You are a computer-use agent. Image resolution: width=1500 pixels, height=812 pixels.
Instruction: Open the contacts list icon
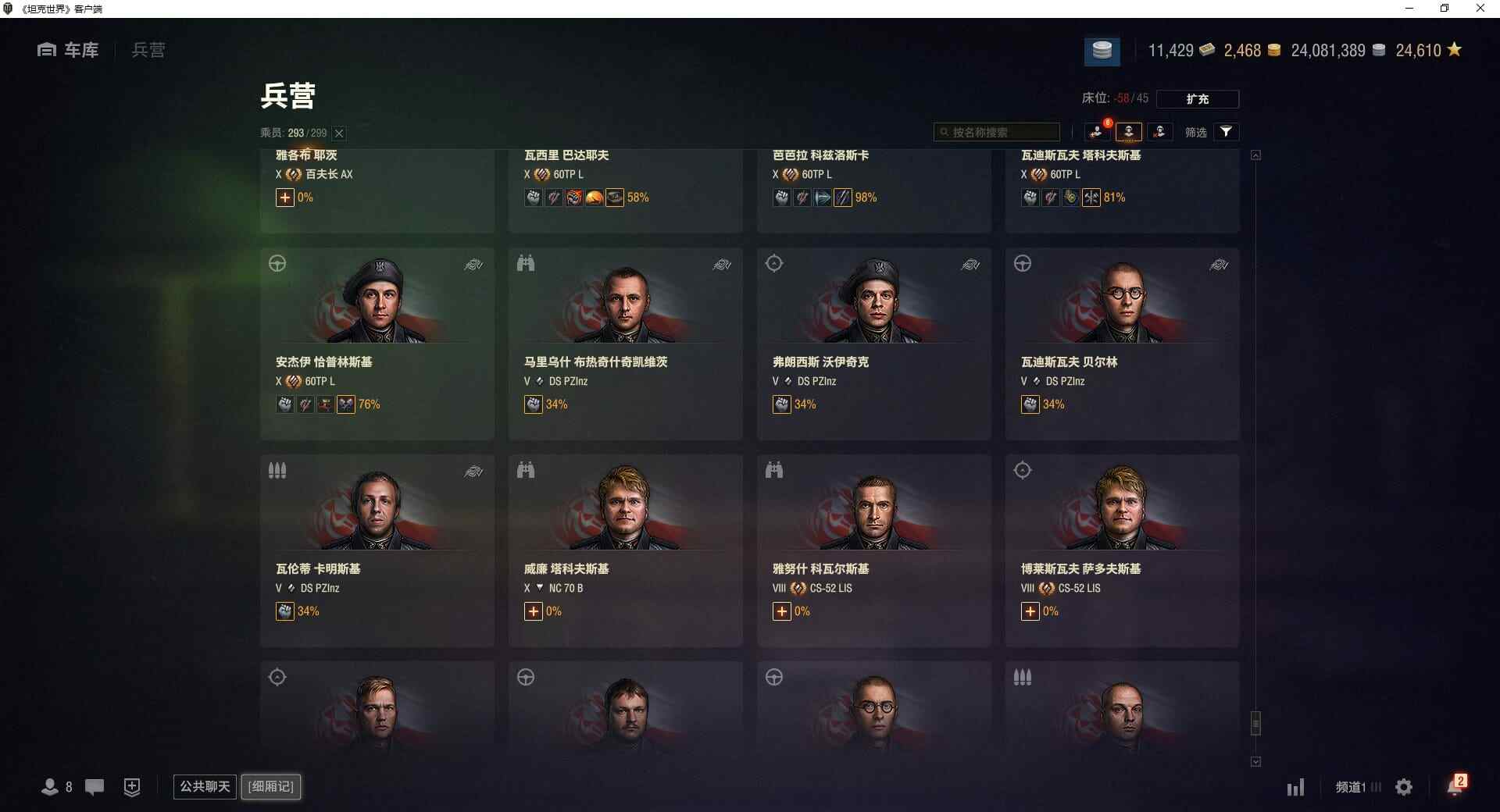(56, 787)
